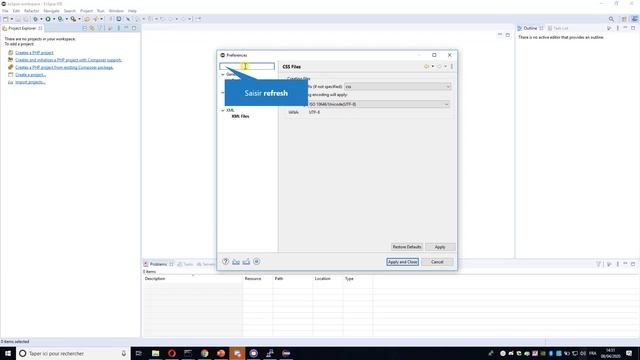Click the Open Perspective icon

point(624,19)
